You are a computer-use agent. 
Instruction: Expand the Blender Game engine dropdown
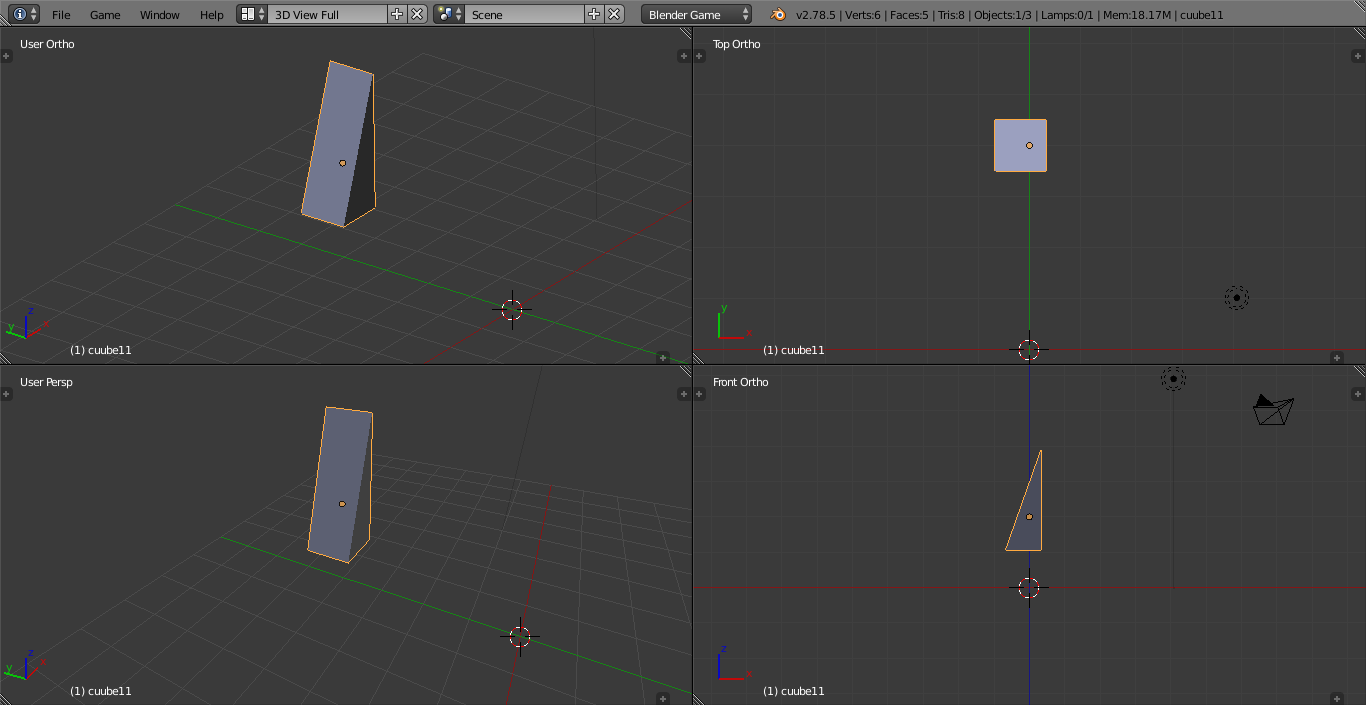click(696, 15)
